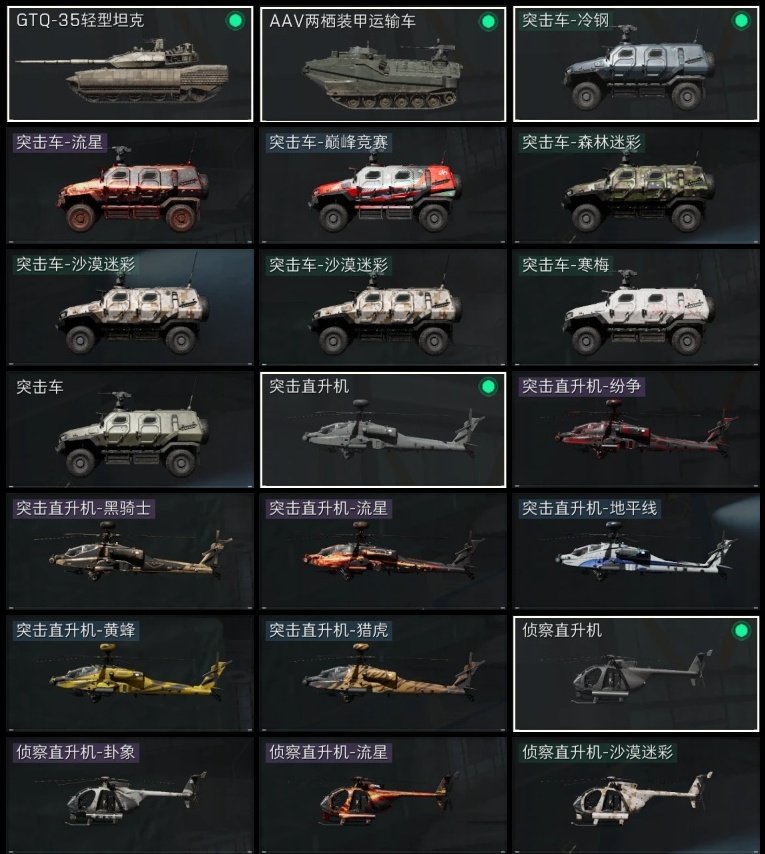The image size is (765, 854).
Task: Select the 突击直升机-黑骑士 skin
Action: point(130,552)
